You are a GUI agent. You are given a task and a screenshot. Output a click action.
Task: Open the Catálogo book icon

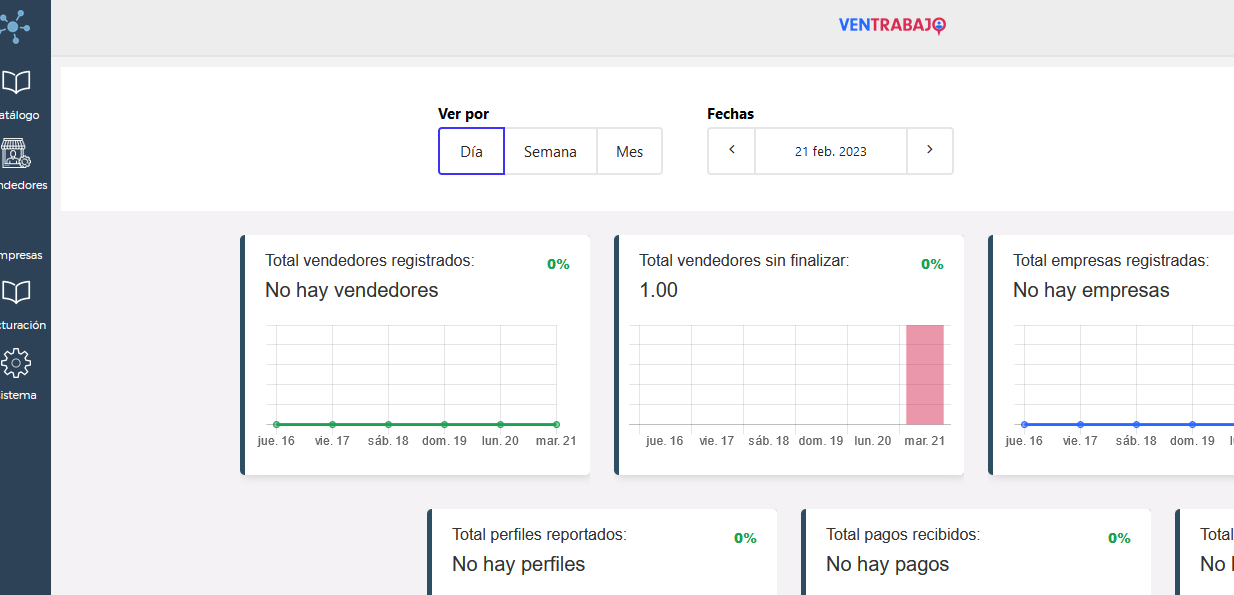tap(16, 82)
